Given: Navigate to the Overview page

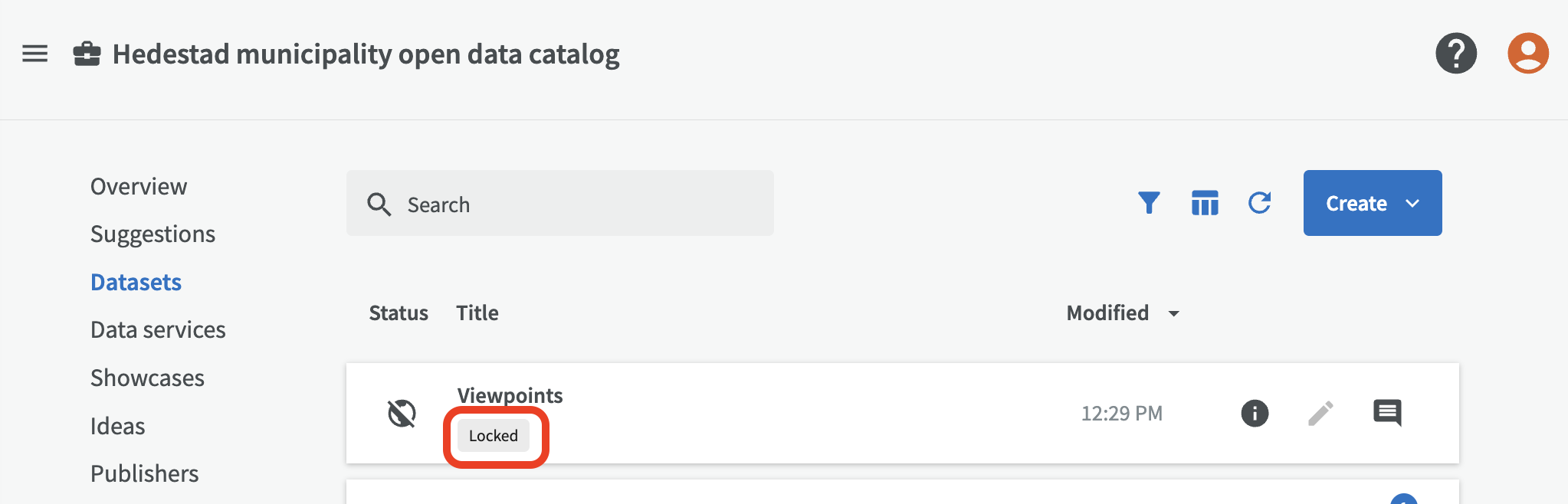Looking at the screenshot, I should coord(139,186).
